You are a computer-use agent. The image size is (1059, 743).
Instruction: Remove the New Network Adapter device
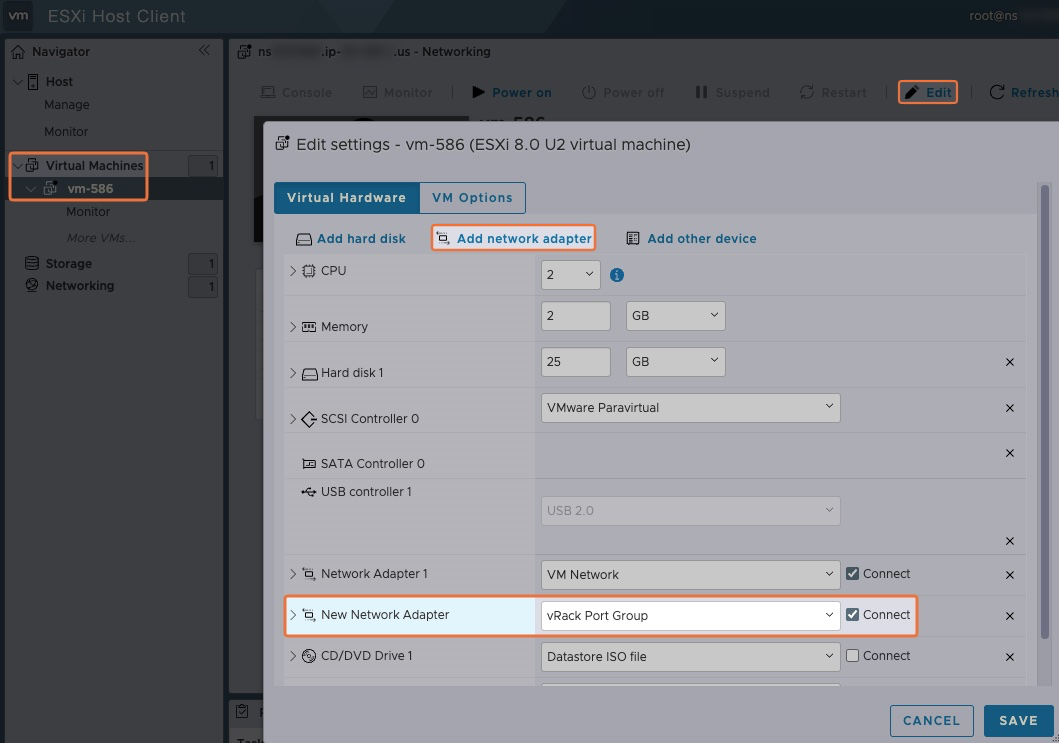pyautogui.click(x=1010, y=616)
